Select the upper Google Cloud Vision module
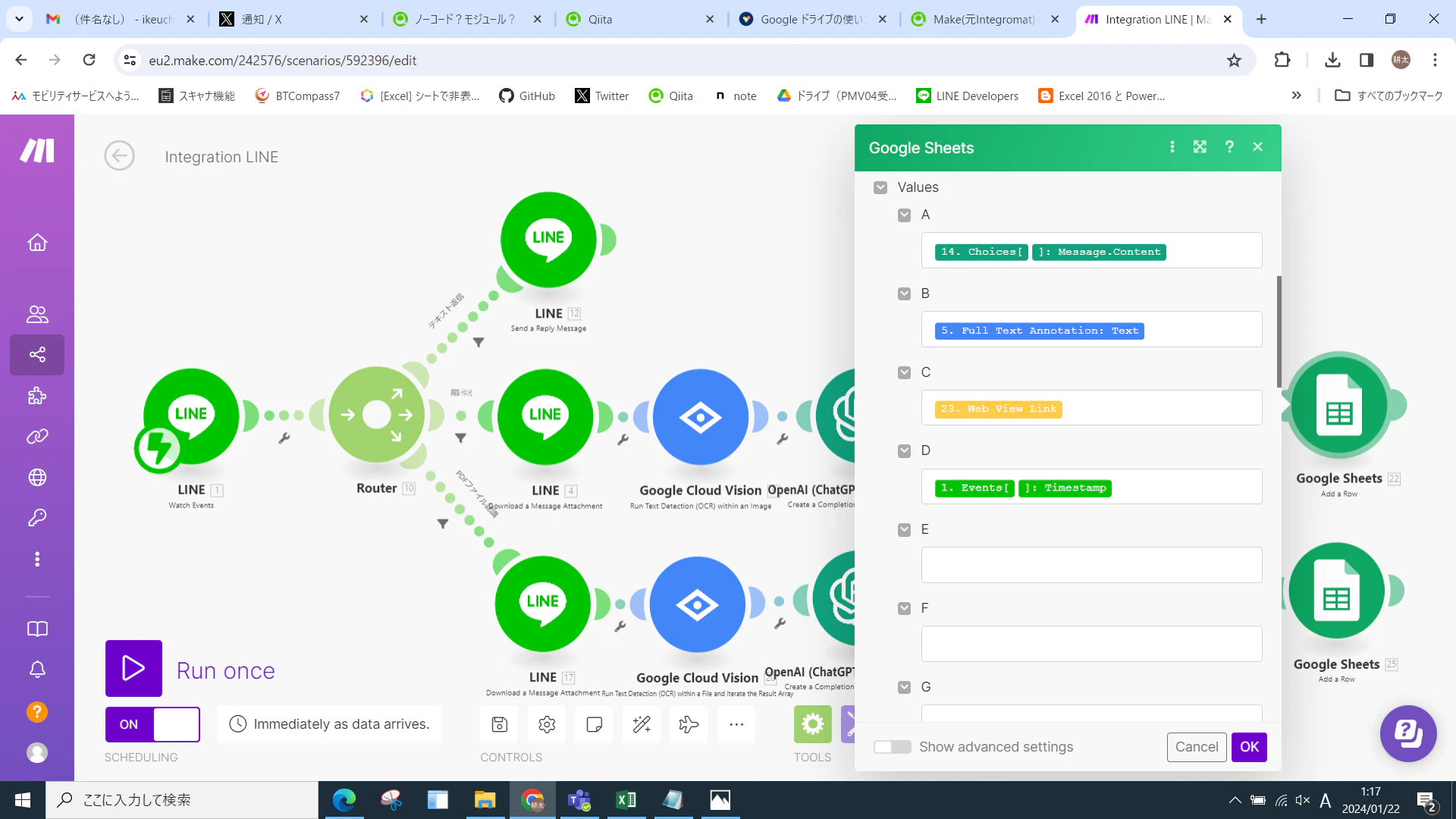1456x819 pixels. pos(701,417)
